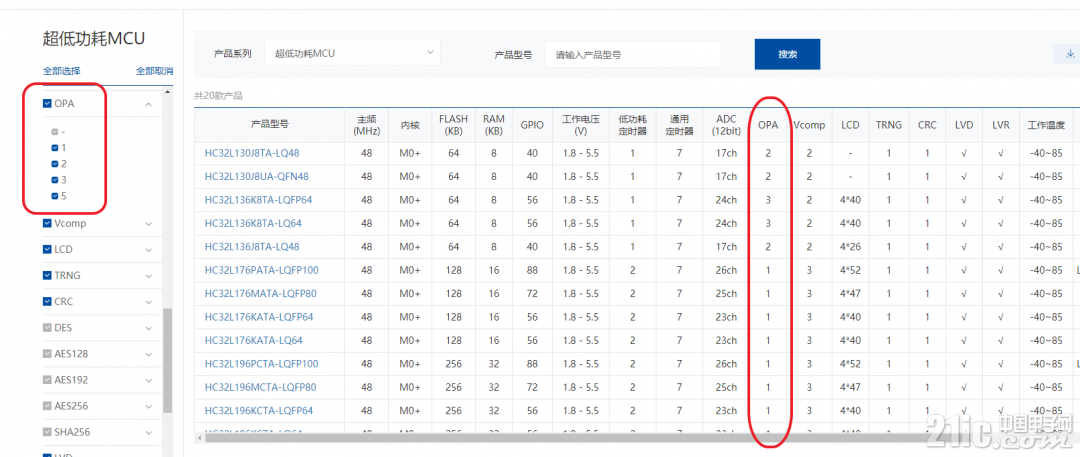Click the 工作电压 column header

click(581, 125)
